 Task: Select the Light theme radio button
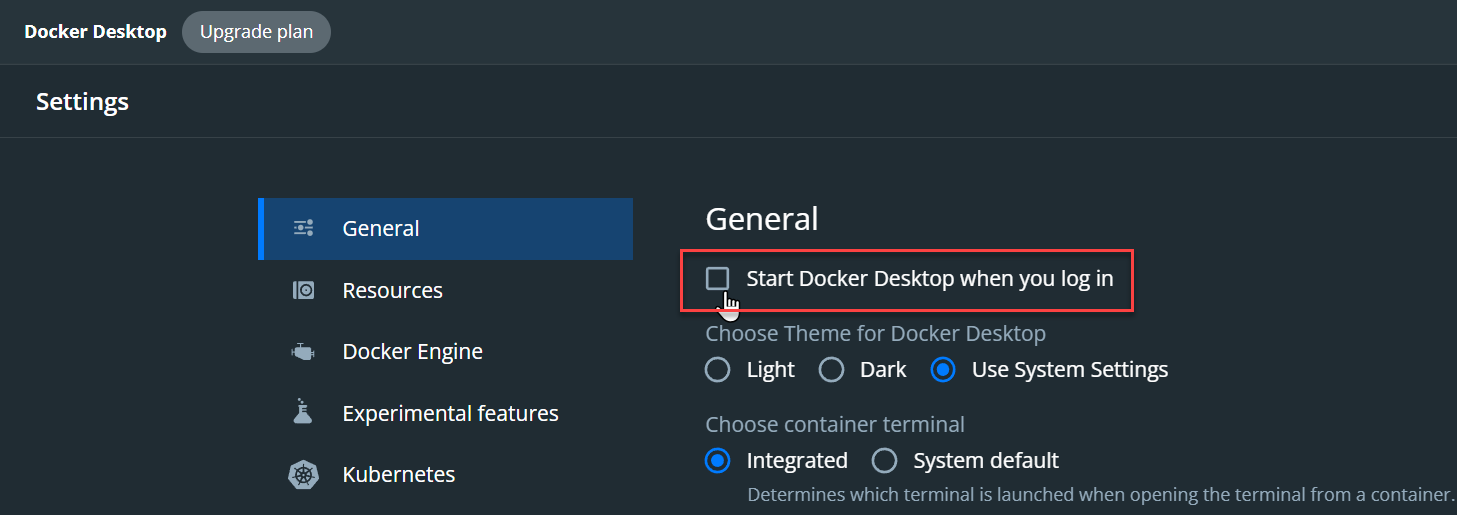point(717,370)
